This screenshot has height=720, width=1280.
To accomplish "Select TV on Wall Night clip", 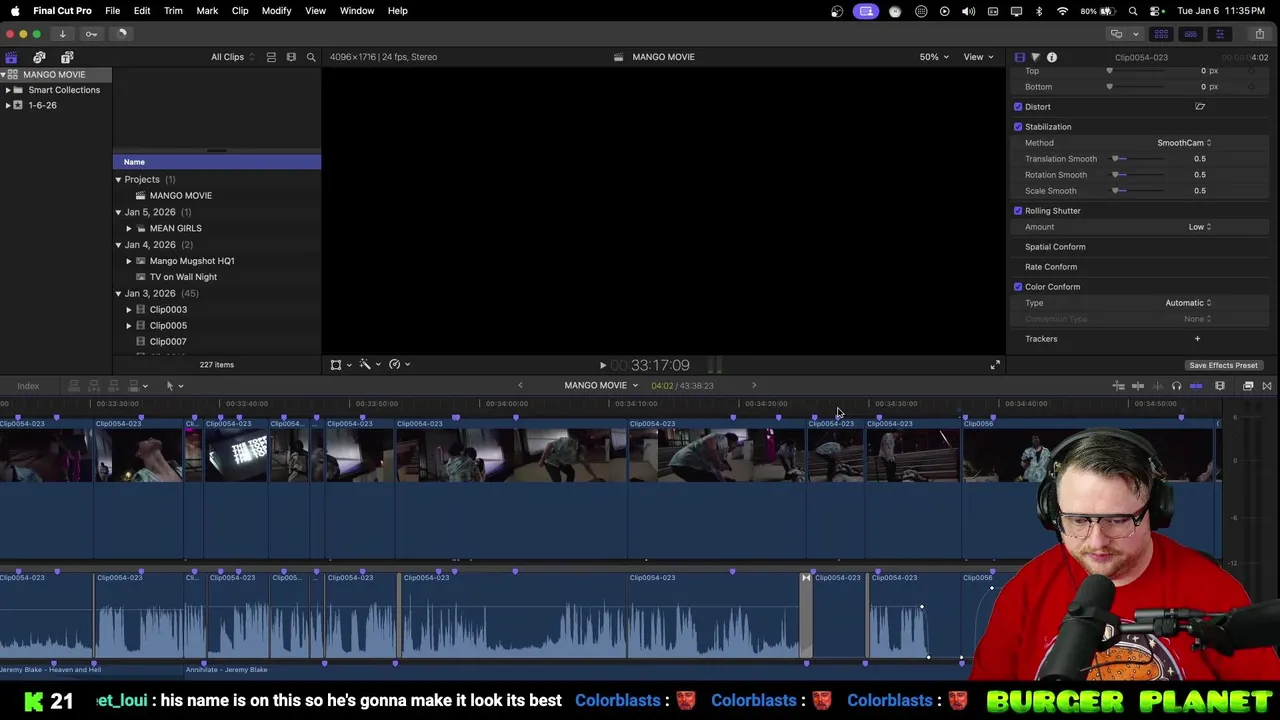I will click(183, 277).
